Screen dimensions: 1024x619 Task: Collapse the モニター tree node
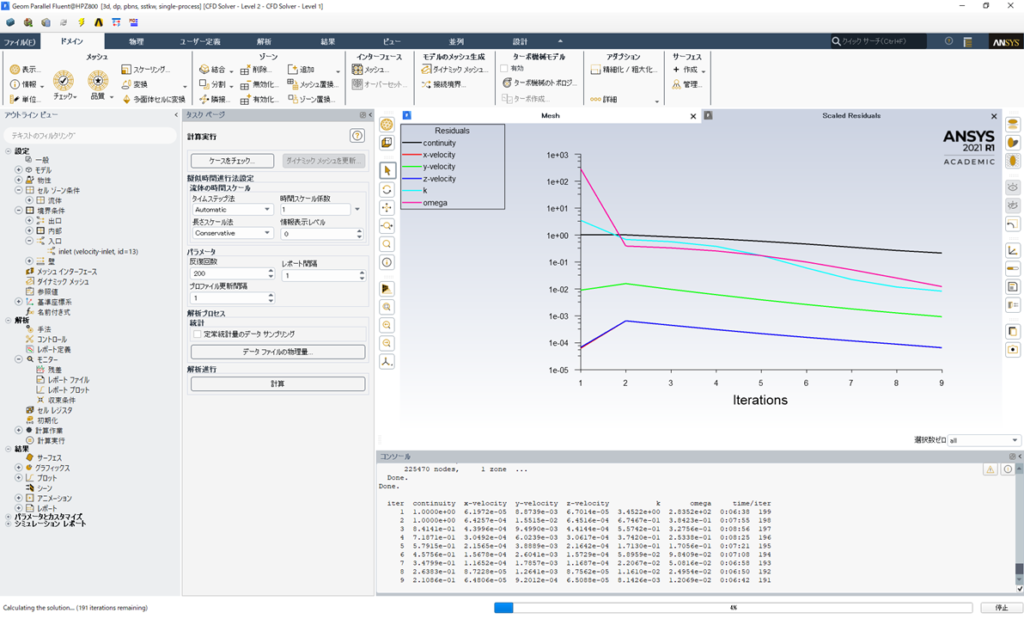click(19, 359)
